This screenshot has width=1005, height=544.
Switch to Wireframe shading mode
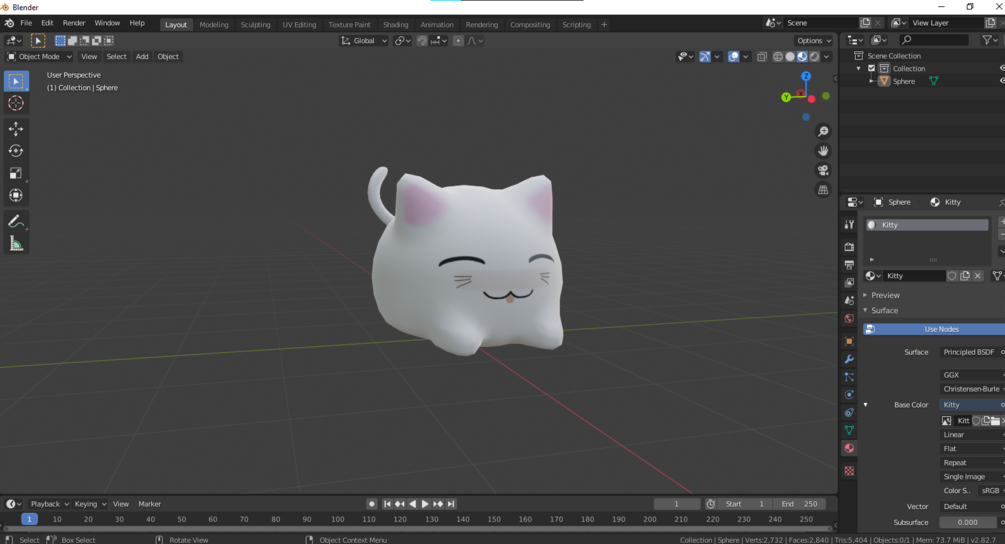pos(777,56)
